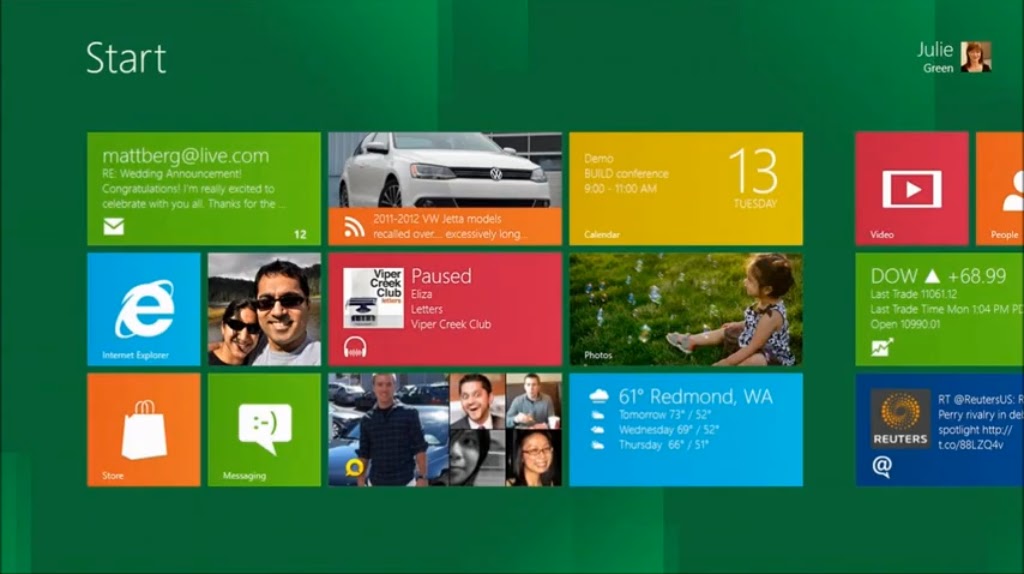Click the 'Start' screen title
This screenshot has height=574, width=1024.
[126, 57]
